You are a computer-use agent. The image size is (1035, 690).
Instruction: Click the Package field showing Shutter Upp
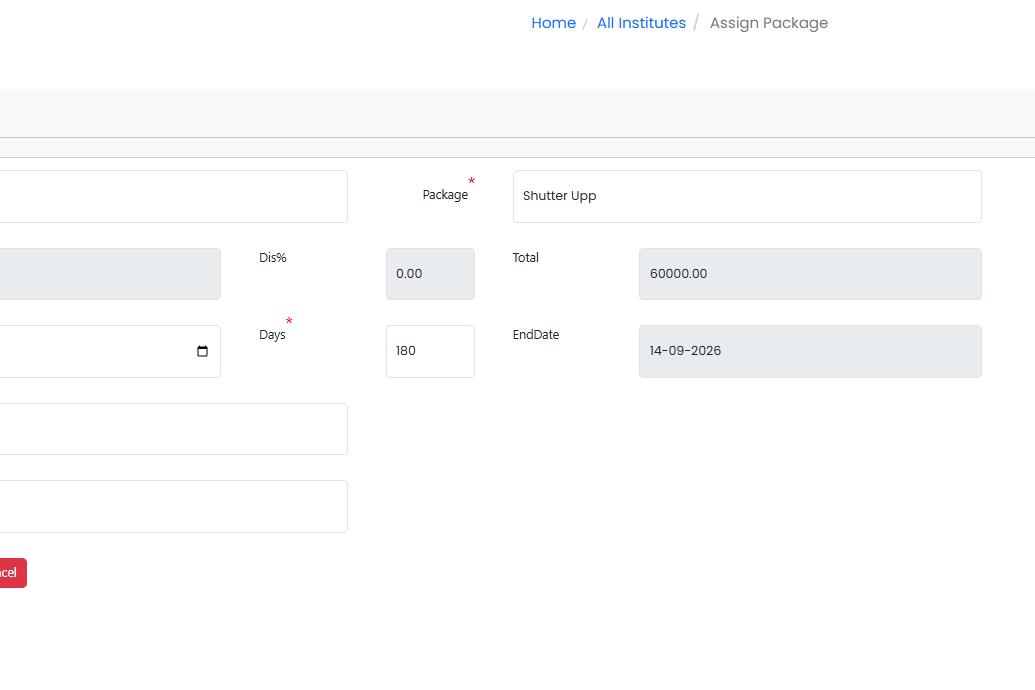(x=746, y=196)
